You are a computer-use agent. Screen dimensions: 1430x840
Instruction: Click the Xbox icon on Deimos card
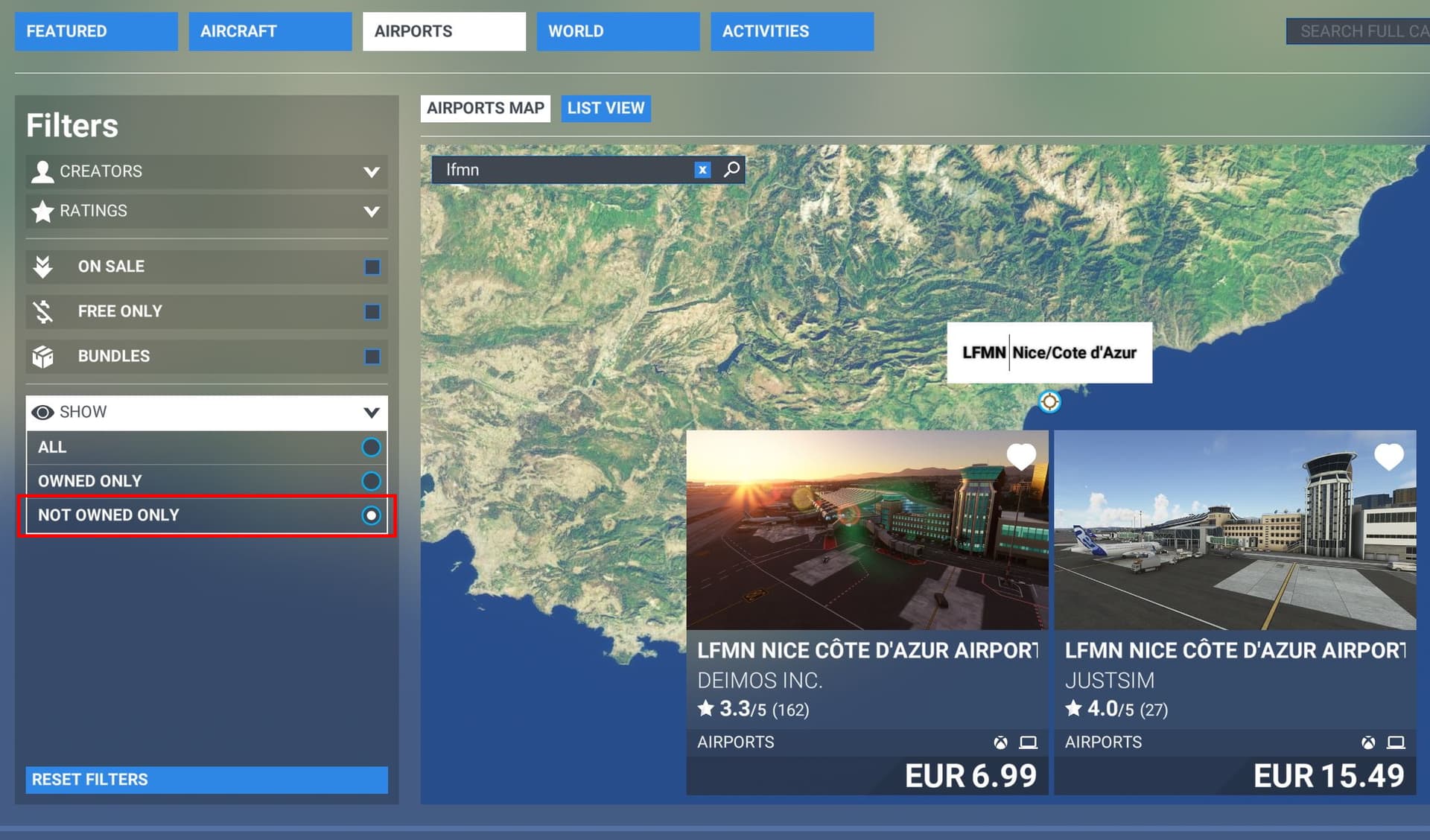[1000, 742]
